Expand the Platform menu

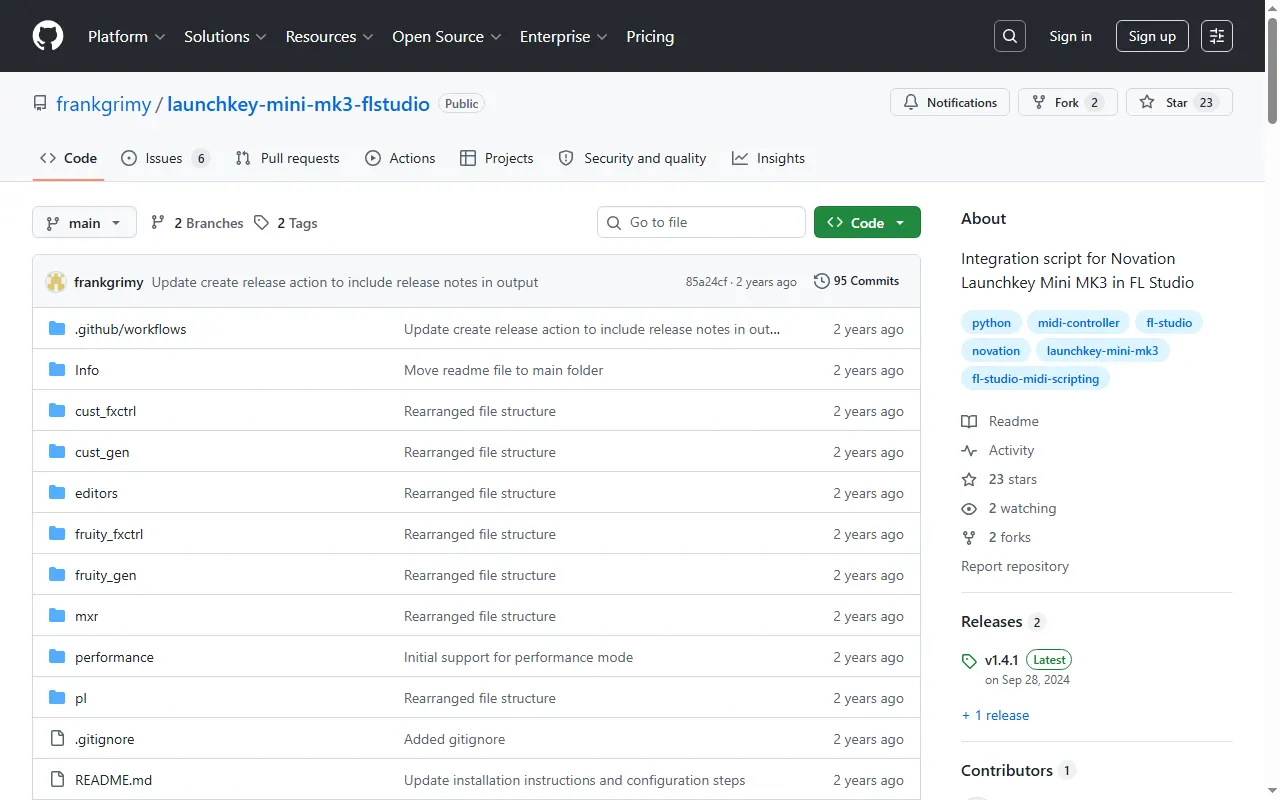(127, 36)
